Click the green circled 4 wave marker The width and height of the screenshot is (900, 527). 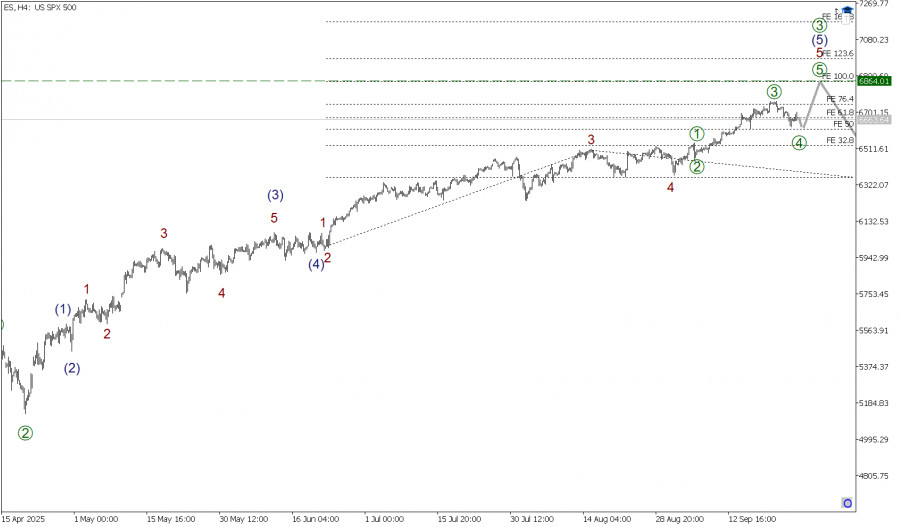click(799, 143)
